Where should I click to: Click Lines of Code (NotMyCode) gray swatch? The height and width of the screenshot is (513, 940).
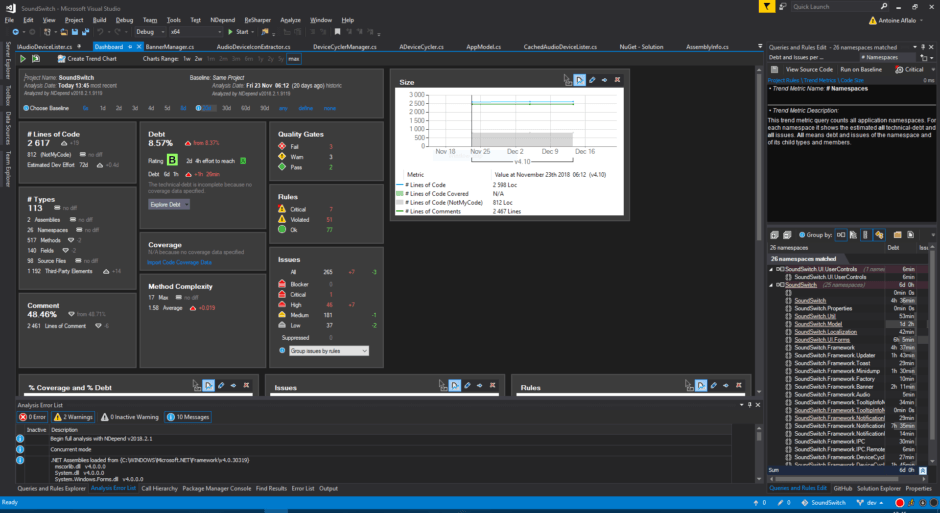point(399,203)
